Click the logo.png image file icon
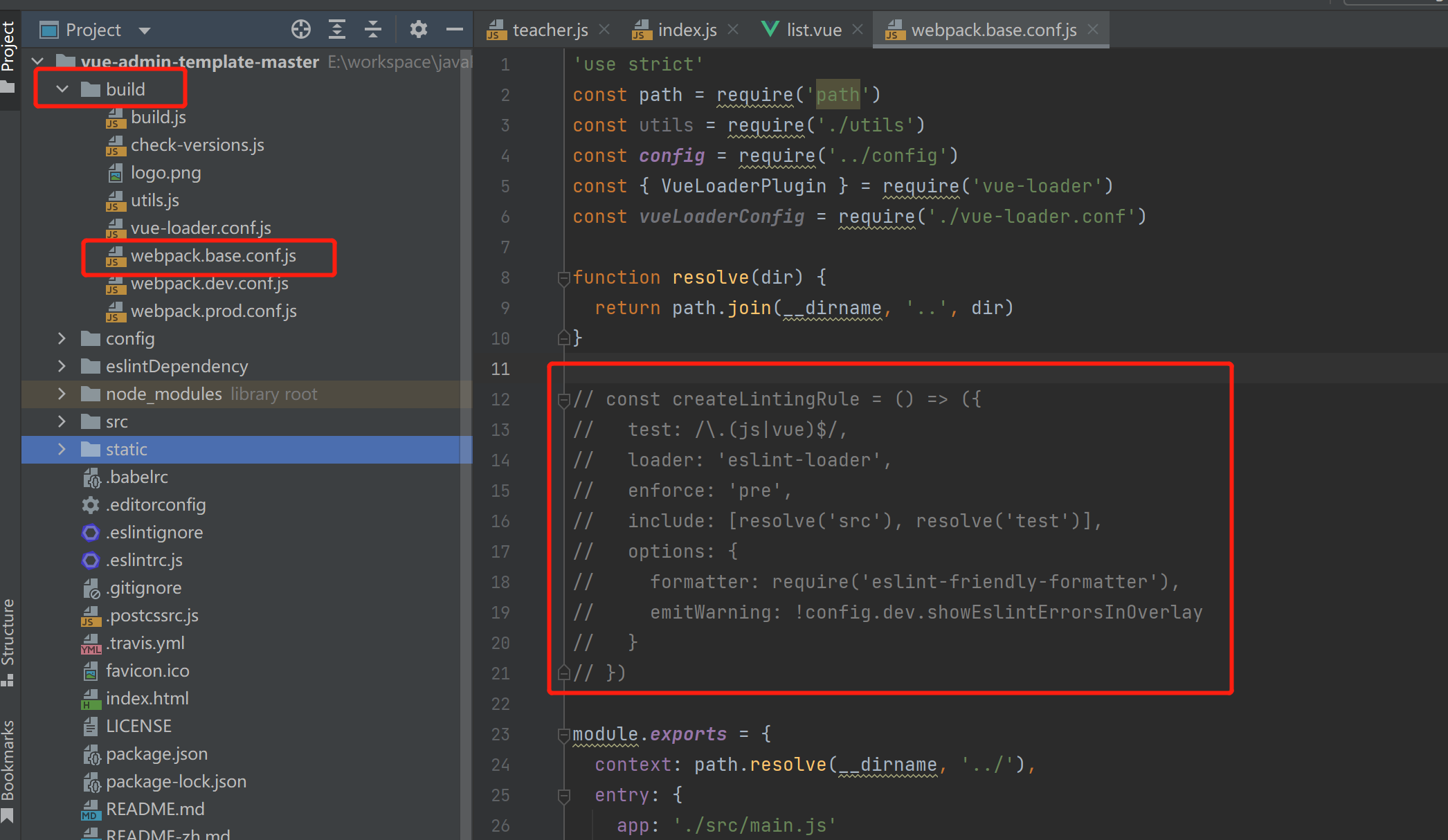 point(116,173)
